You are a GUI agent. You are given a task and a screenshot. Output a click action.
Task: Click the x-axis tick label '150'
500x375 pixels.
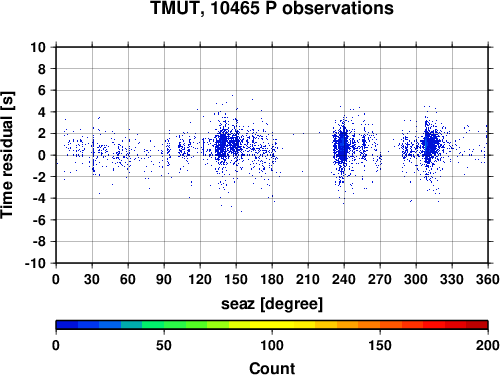click(x=236, y=279)
